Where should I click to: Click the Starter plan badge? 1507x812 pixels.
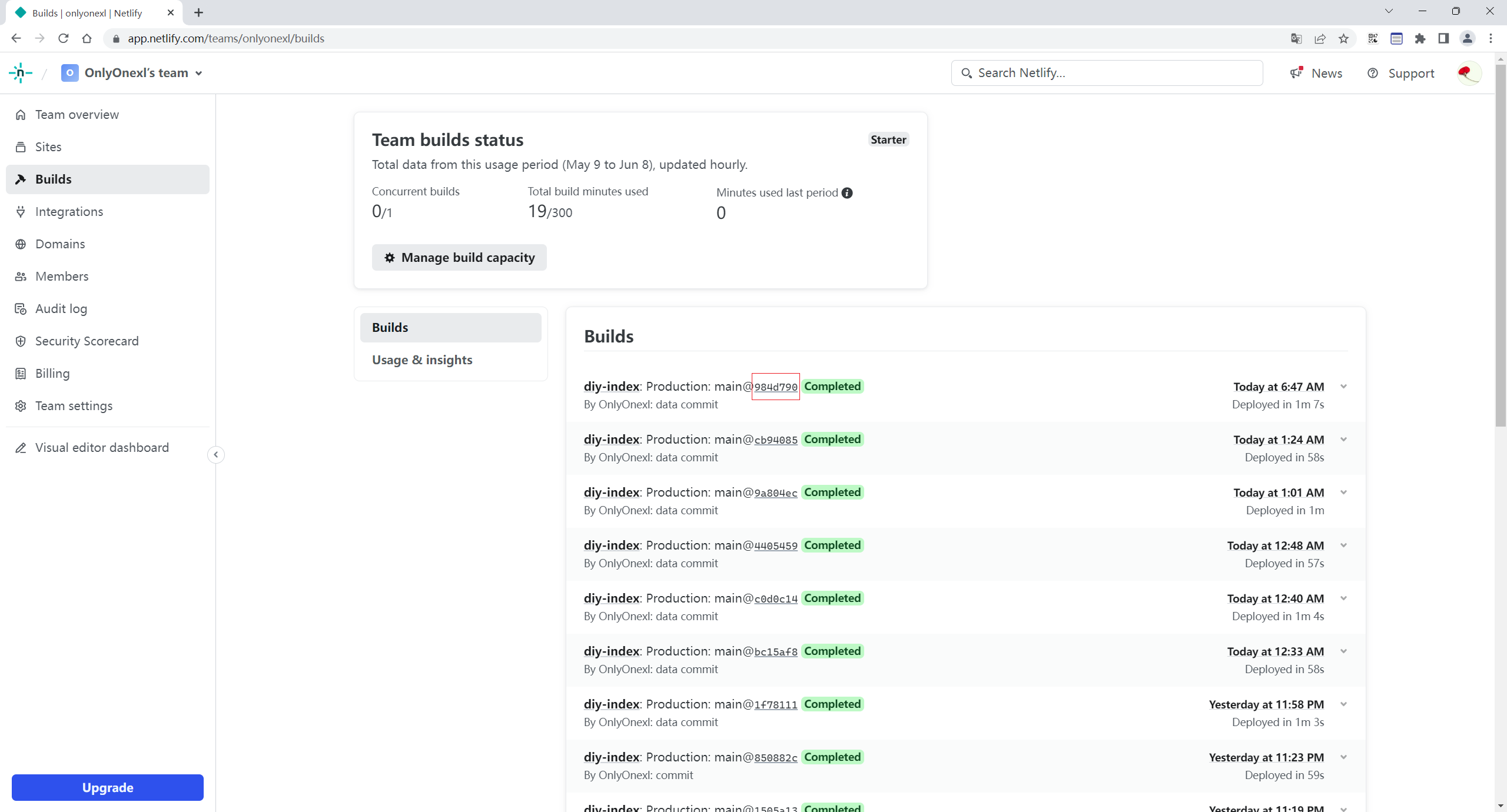pyautogui.click(x=888, y=140)
